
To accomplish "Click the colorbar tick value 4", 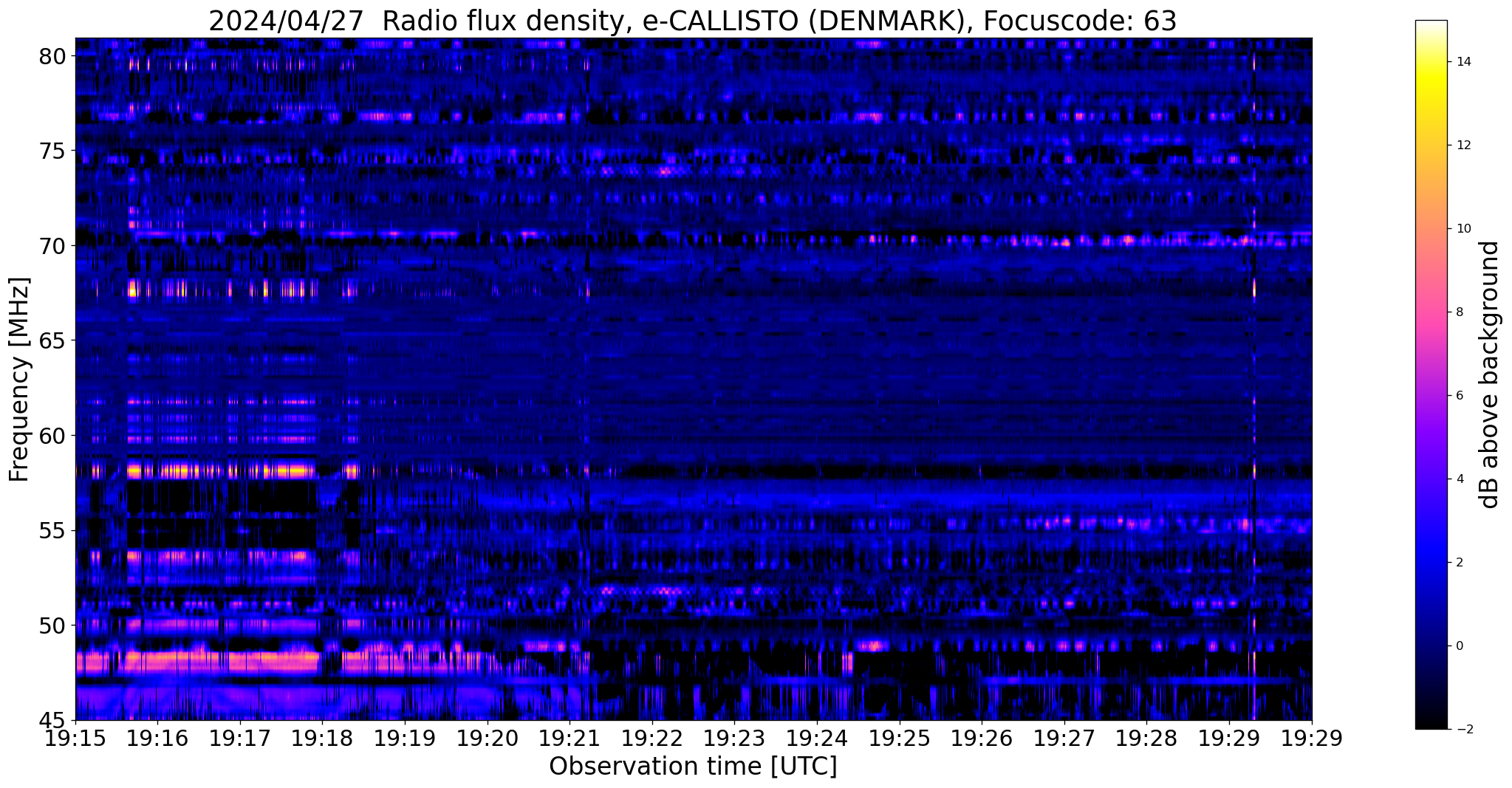I will point(1460,479).
